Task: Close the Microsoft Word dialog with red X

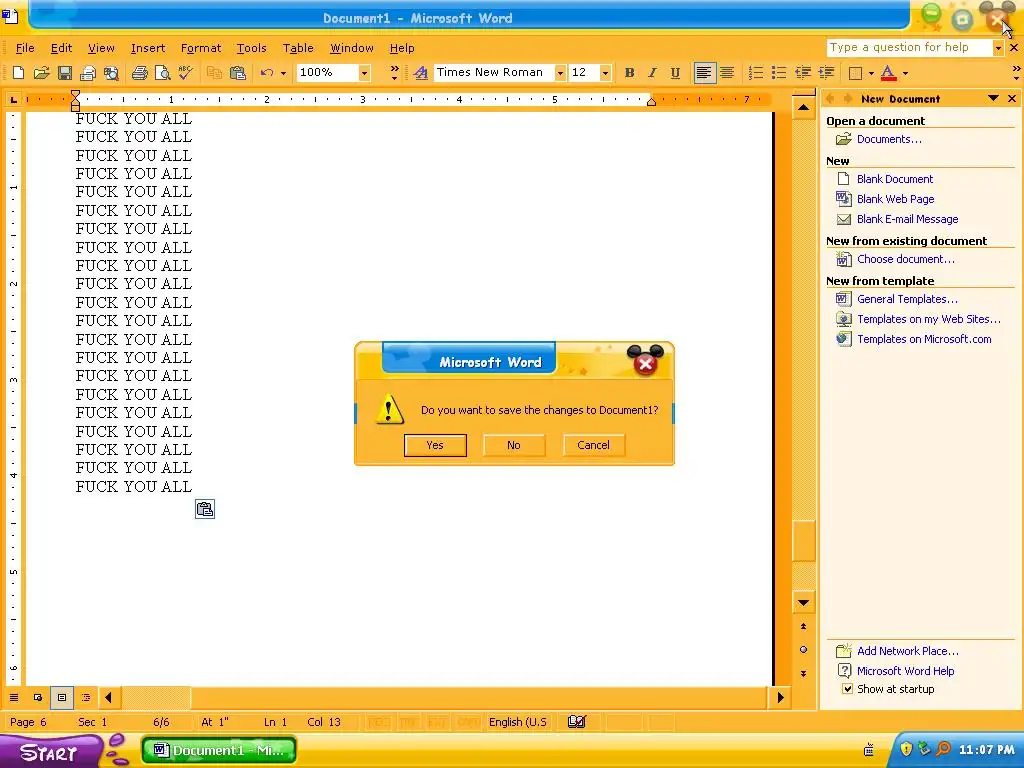Action: coord(645,363)
